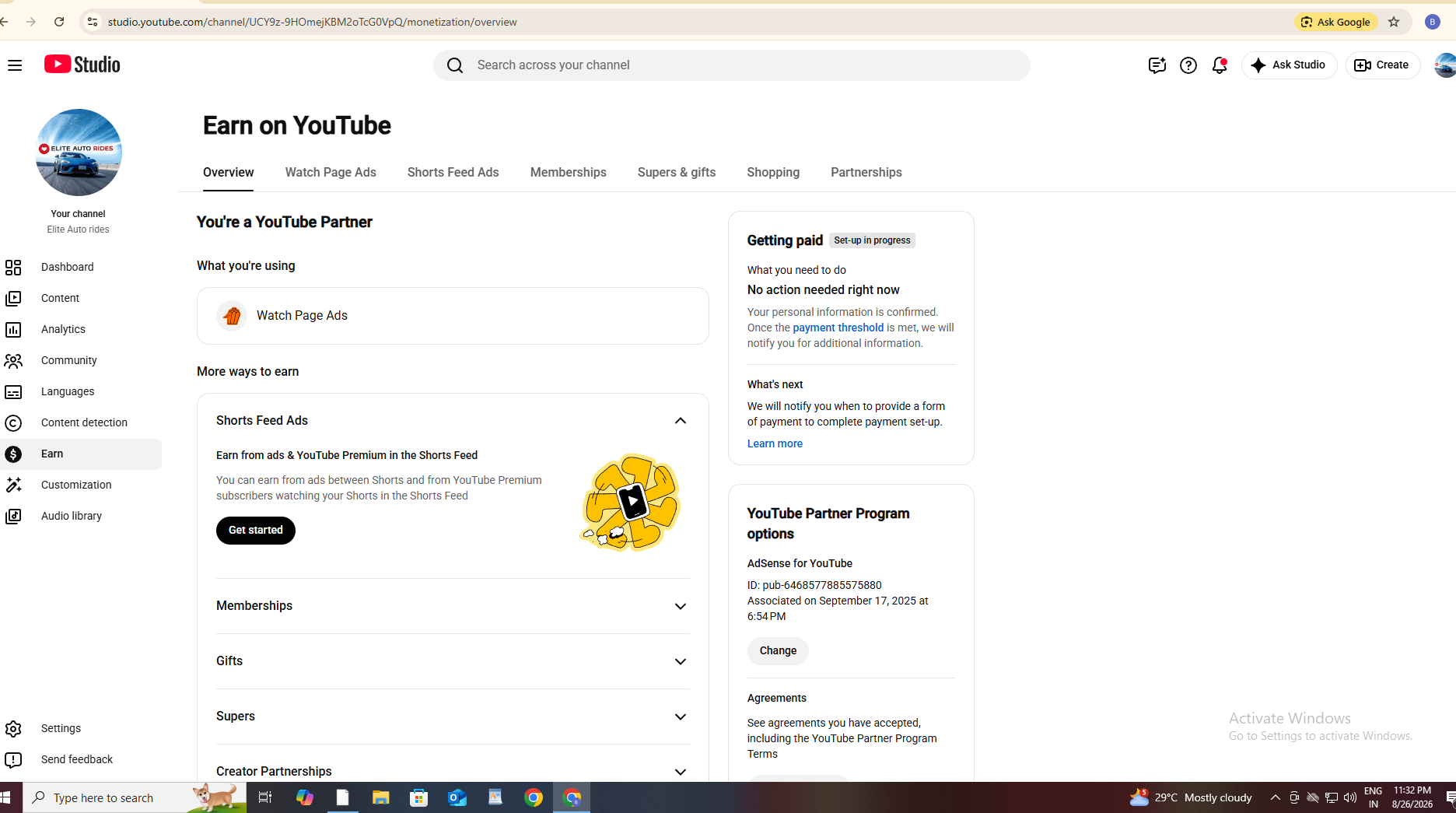Click Get started for Shorts Feed Ads
This screenshot has width=1456, height=813.
point(256,531)
